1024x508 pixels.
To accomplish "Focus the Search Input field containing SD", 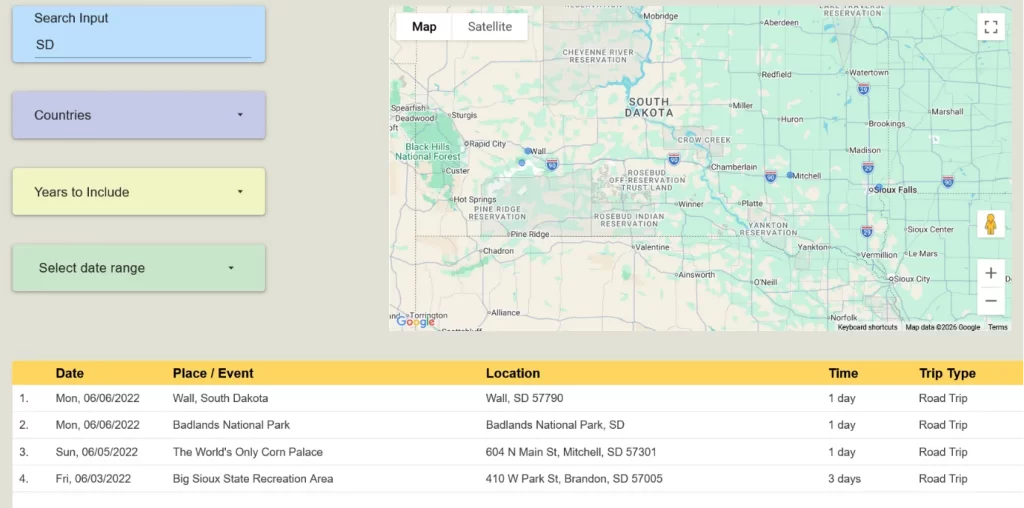I will (142, 44).
